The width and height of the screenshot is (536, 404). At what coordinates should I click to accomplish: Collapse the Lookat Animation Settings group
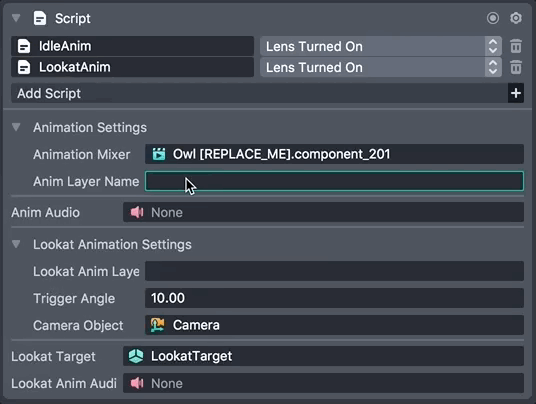(16, 244)
